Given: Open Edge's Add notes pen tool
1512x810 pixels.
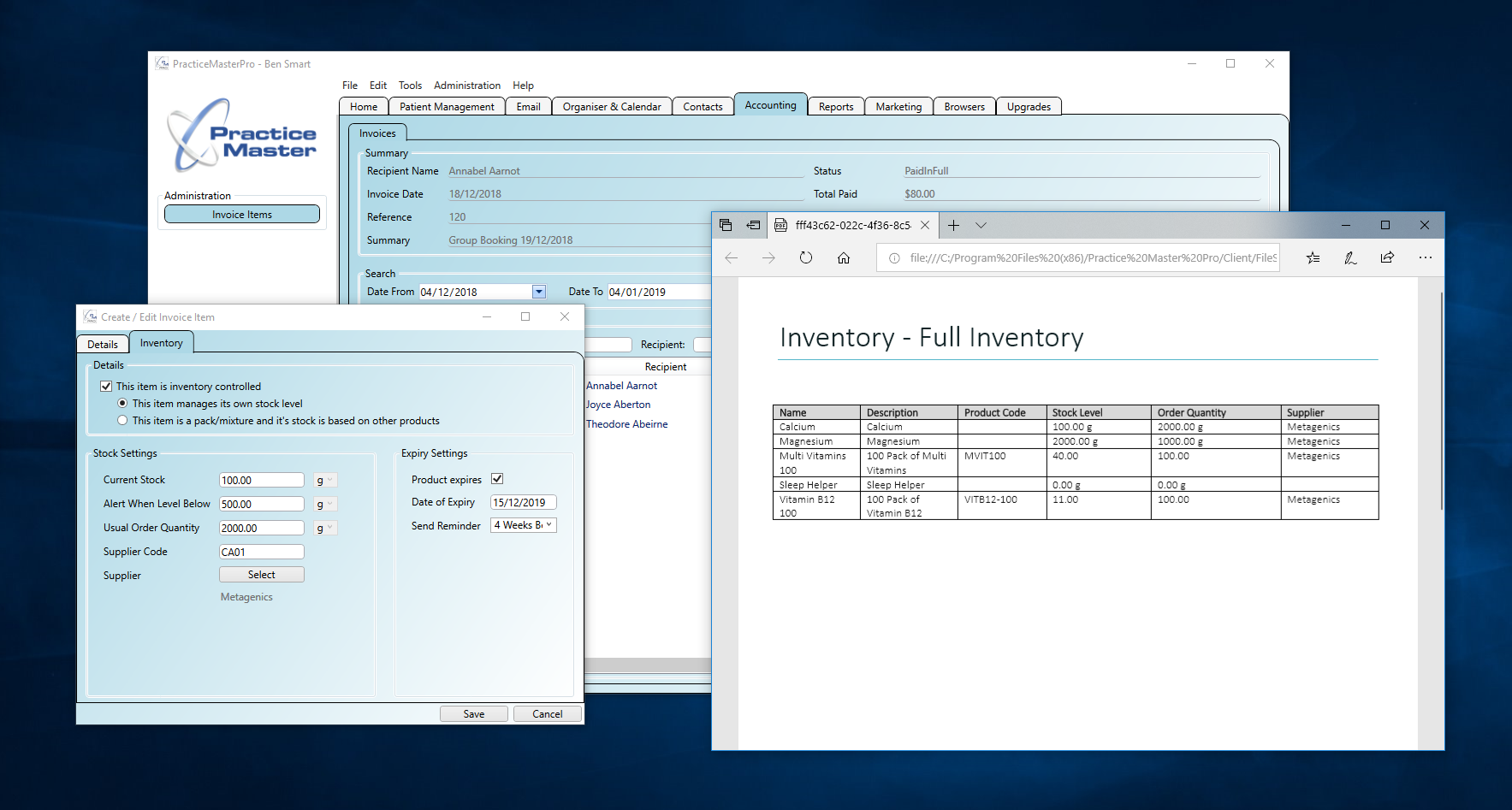Looking at the screenshot, I should tap(1350, 257).
